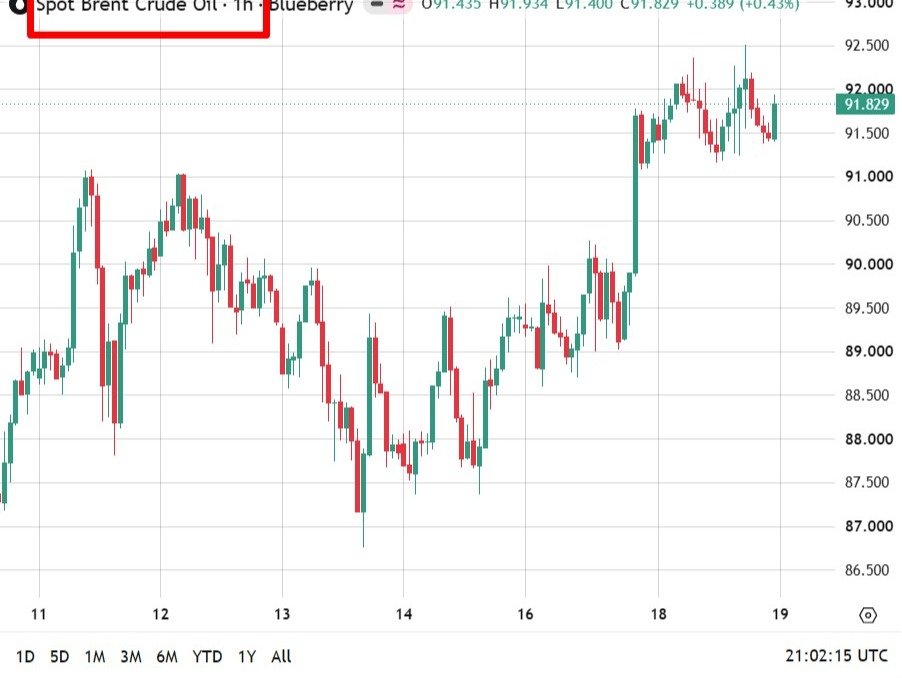Switch to the 3M range
This screenshot has width=902, height=678.
pos(131,657)
